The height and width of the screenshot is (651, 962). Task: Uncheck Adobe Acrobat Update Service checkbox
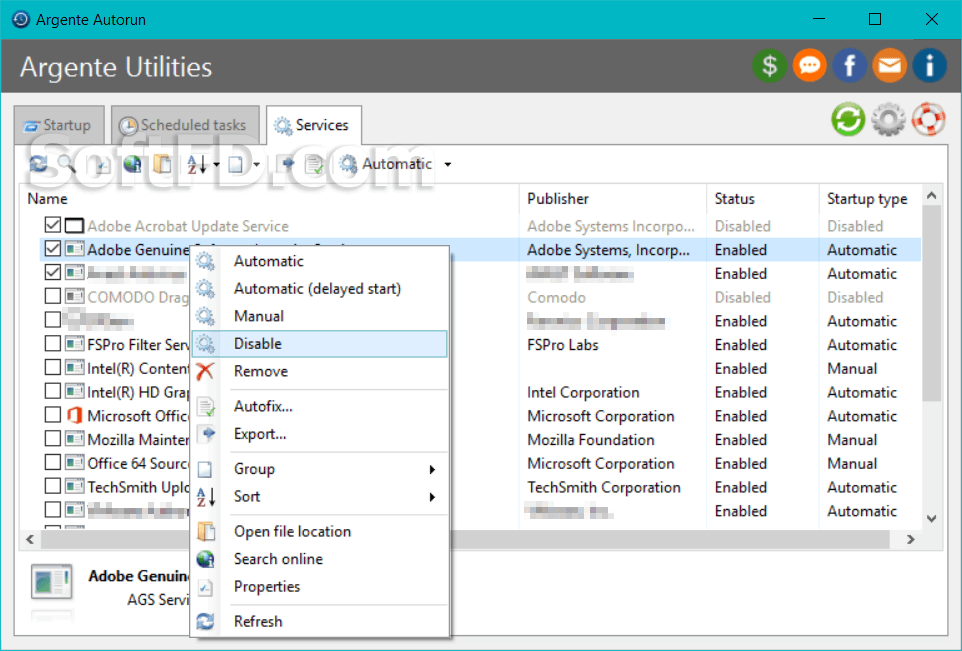coord(53,225)
